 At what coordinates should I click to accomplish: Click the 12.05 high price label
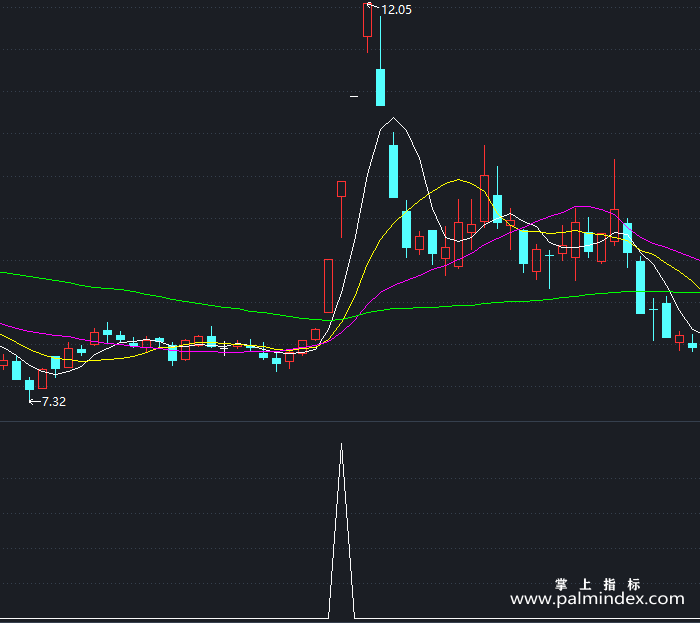click(396, 10)
